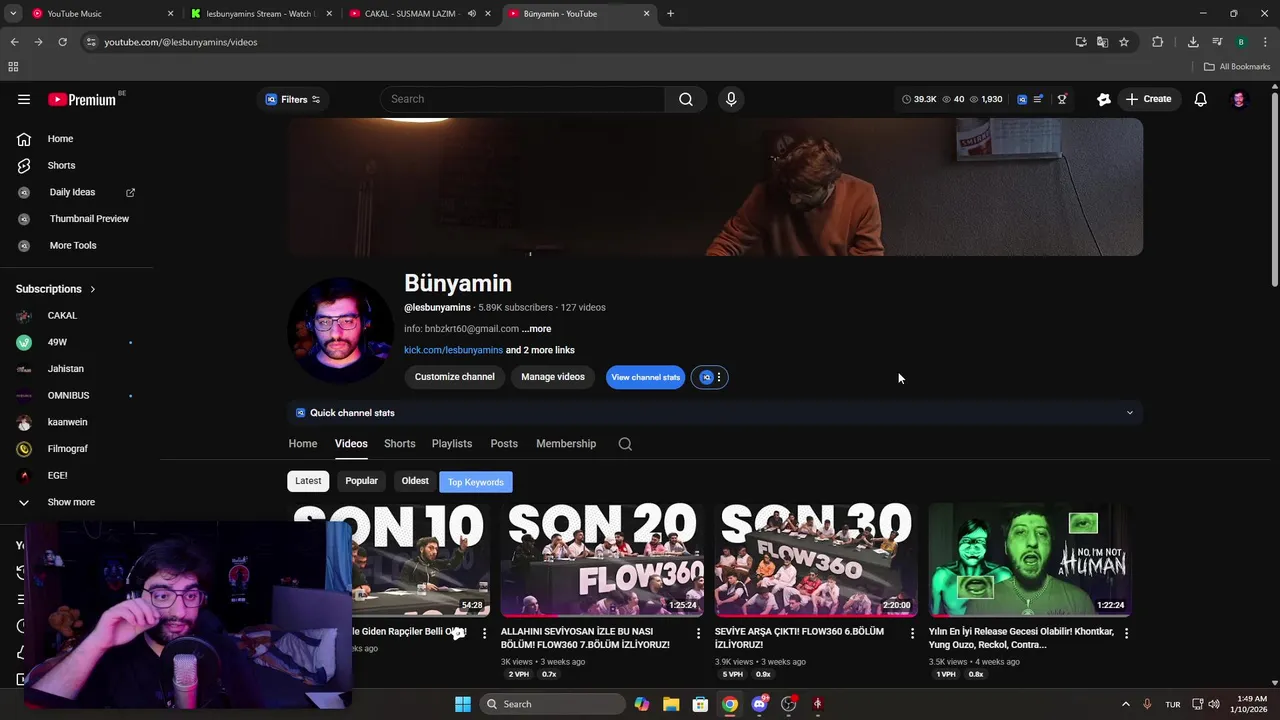Click the search magnifier button

pos(686,99)
